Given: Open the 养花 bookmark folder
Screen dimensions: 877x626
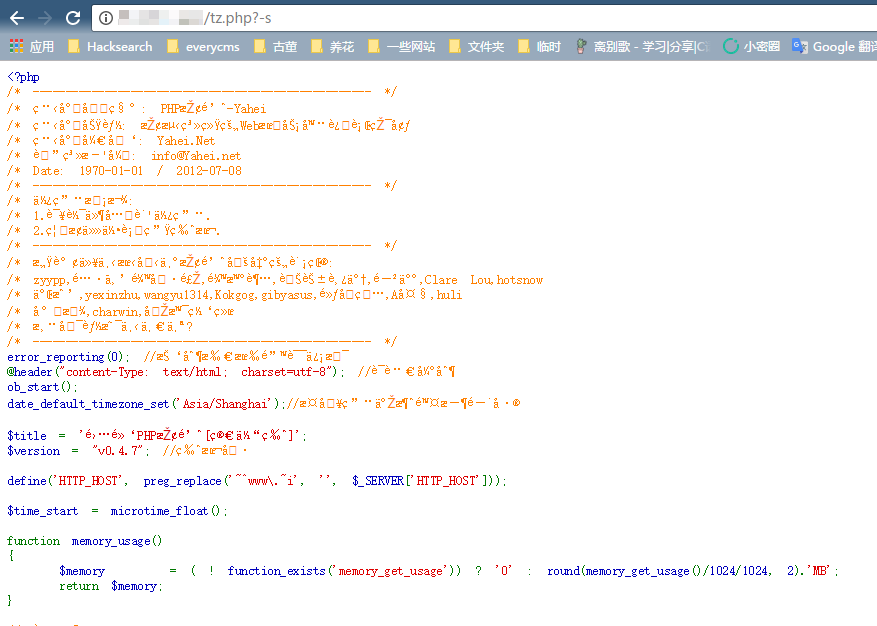Looking at the screenshot, I should coord(333,46).
